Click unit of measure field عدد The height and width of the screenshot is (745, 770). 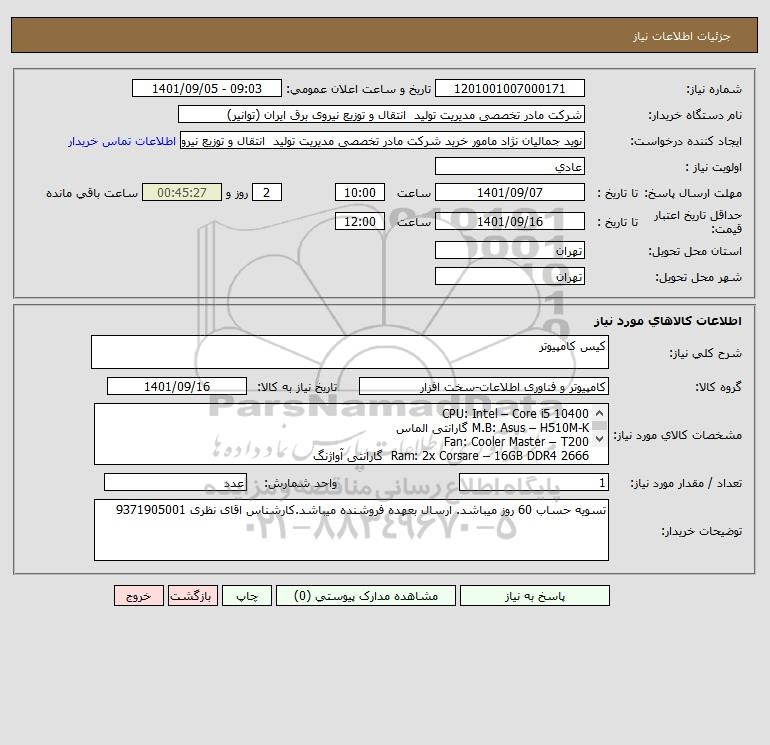tap(175, 483)
